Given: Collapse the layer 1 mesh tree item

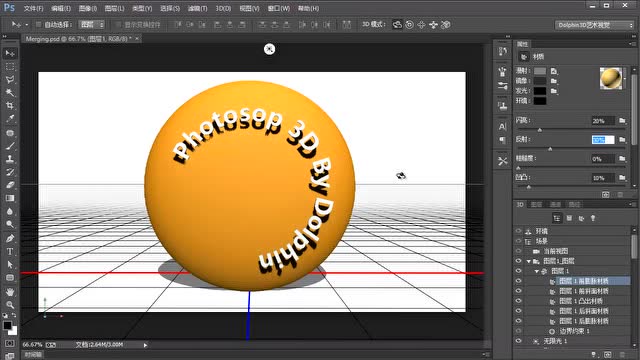Looking at the screenshot, I should 537,271.
